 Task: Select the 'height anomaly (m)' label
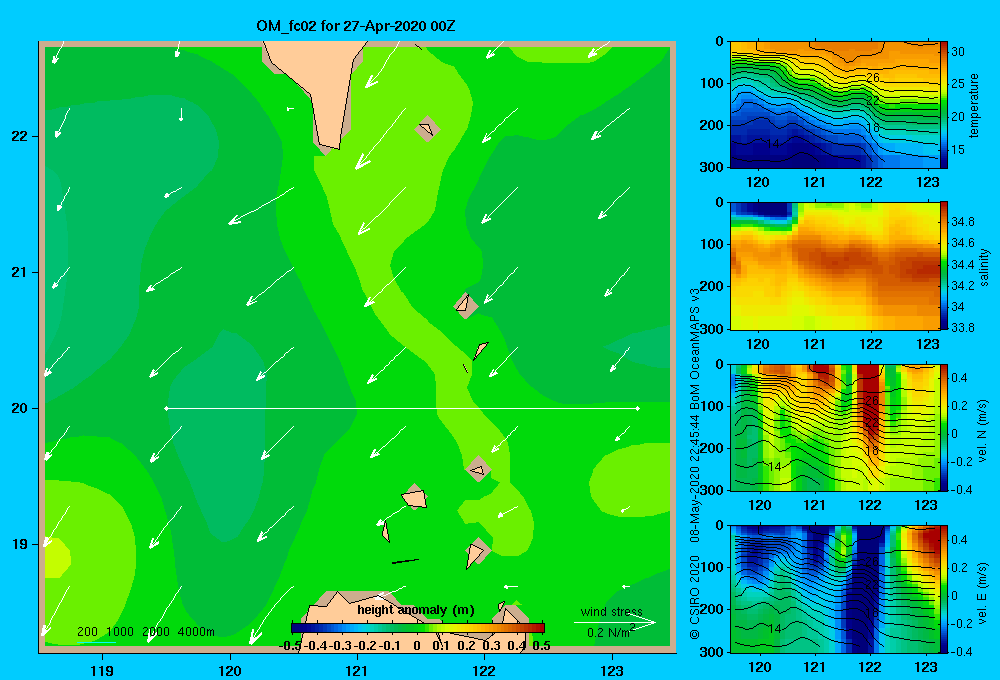click(416, 610)
